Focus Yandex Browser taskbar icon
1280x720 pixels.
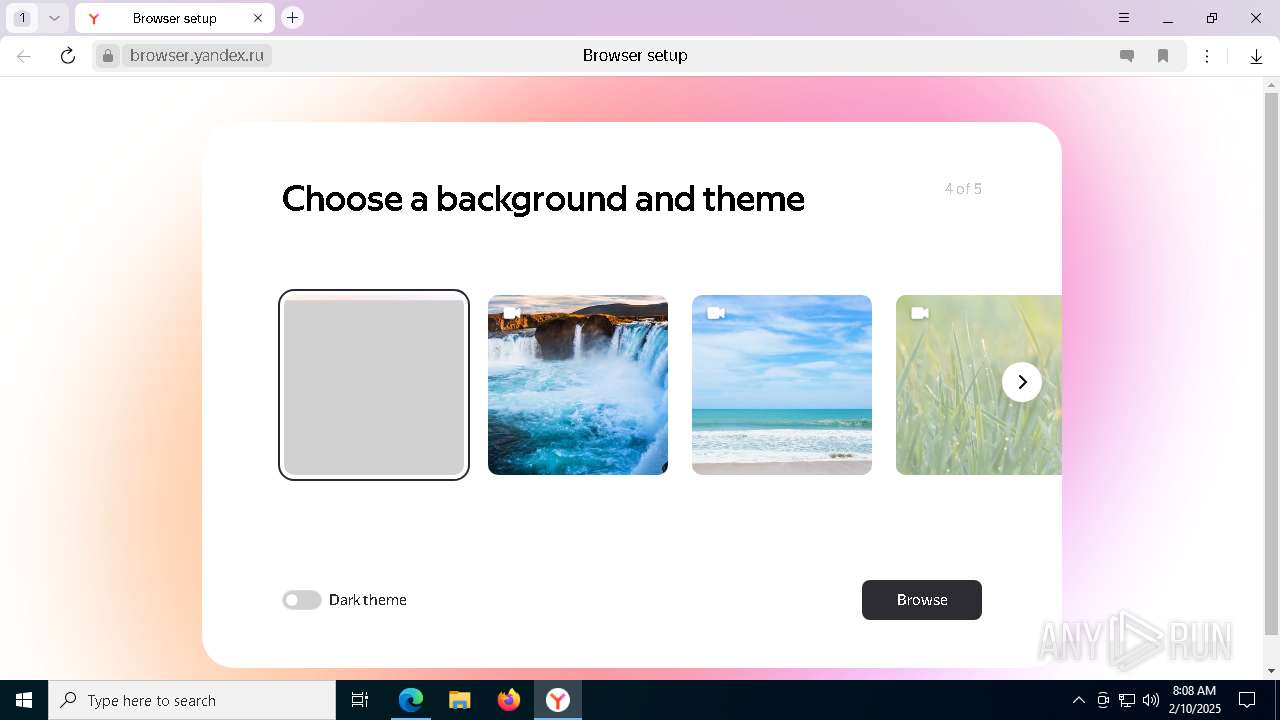click(x=558, y=700)
